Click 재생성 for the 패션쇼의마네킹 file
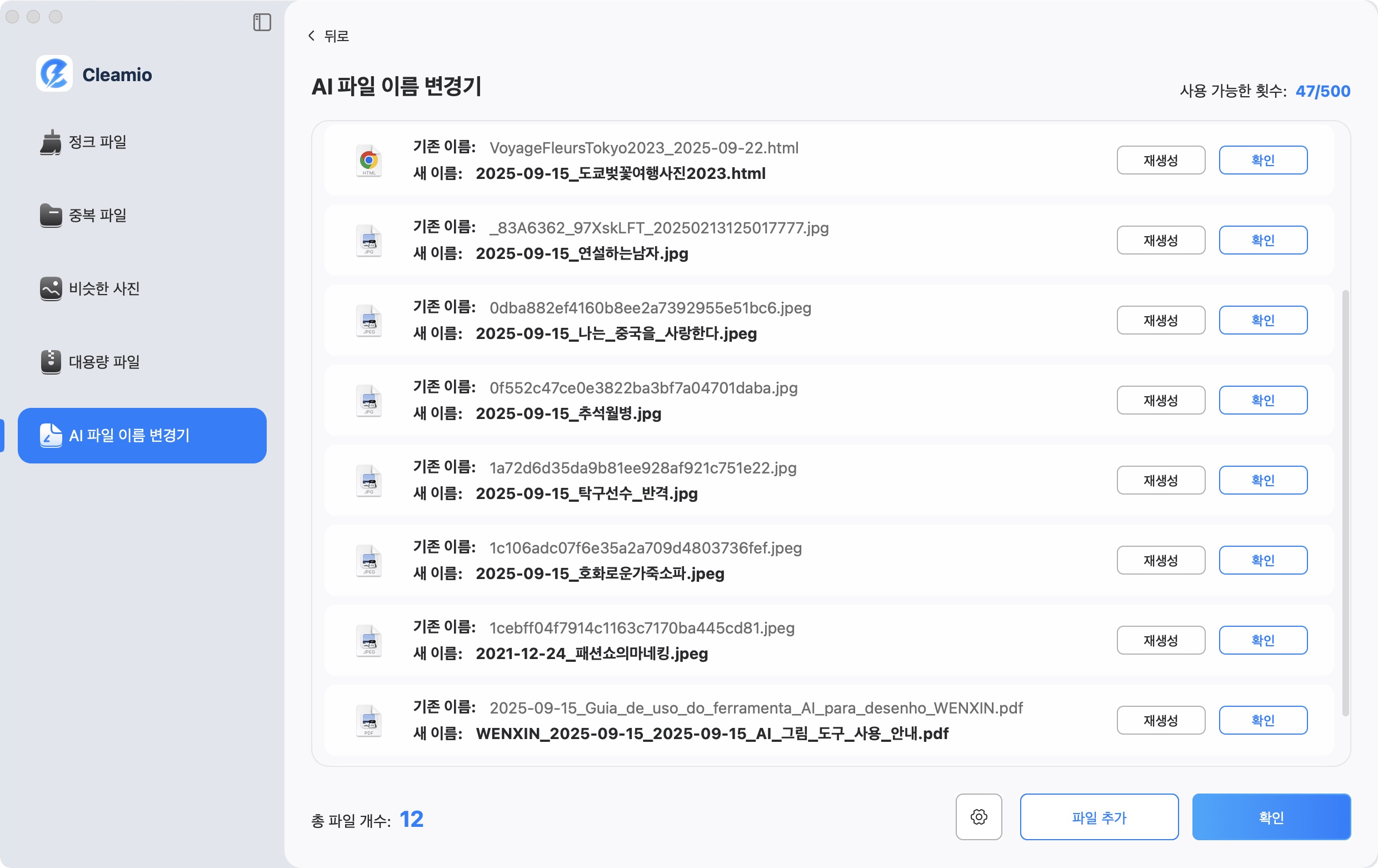The image size is (1378, 868). tap(1161, 640)
